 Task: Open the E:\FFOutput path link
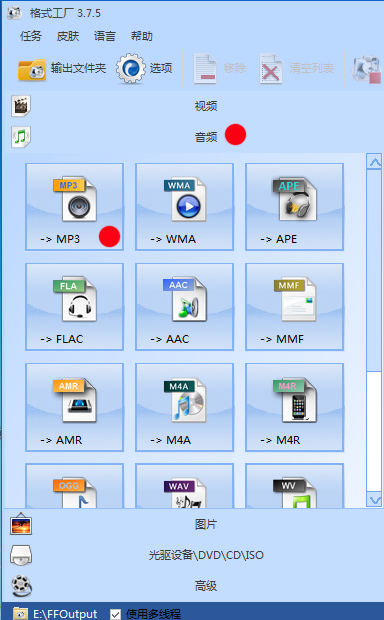[x=65, y=614]
